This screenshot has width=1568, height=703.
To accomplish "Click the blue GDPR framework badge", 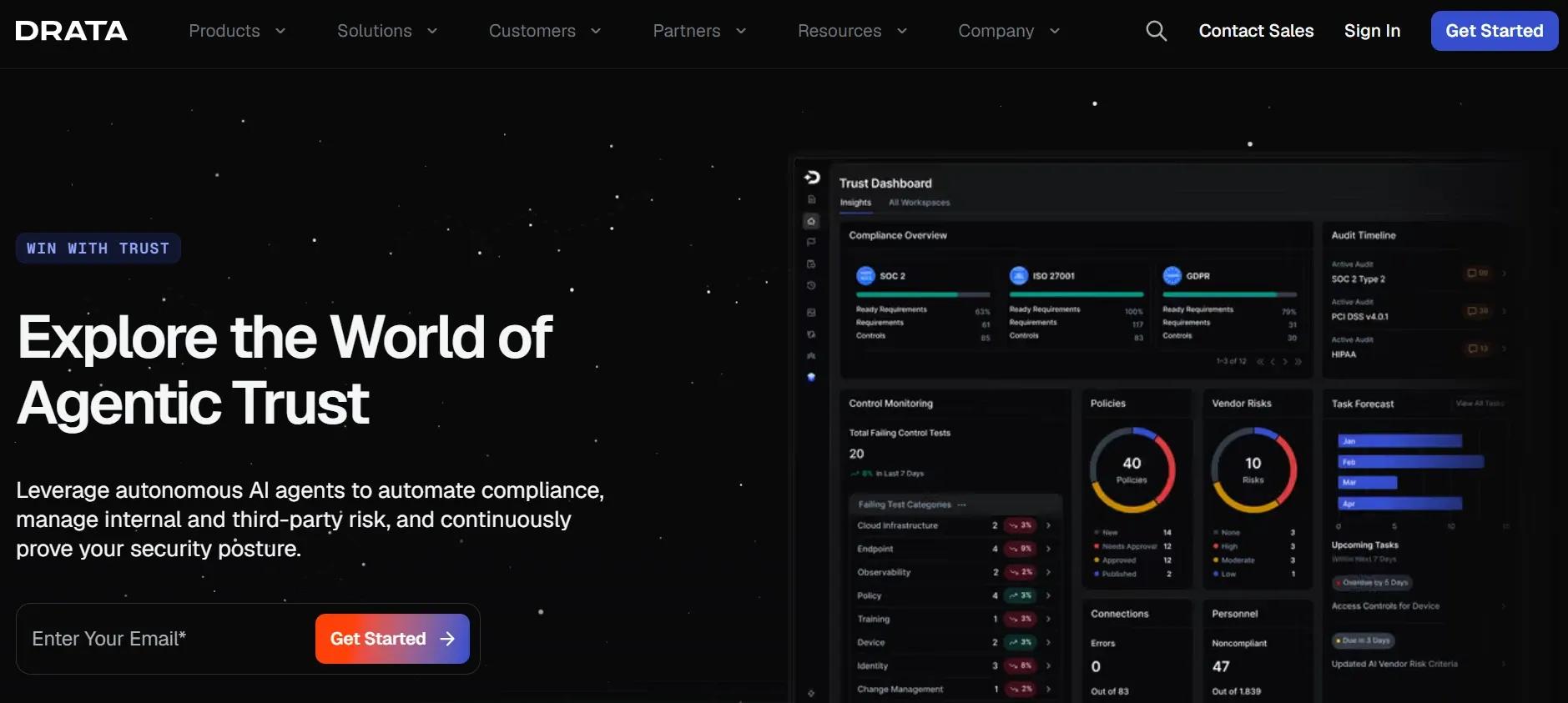I will [x=1172, y=275].
